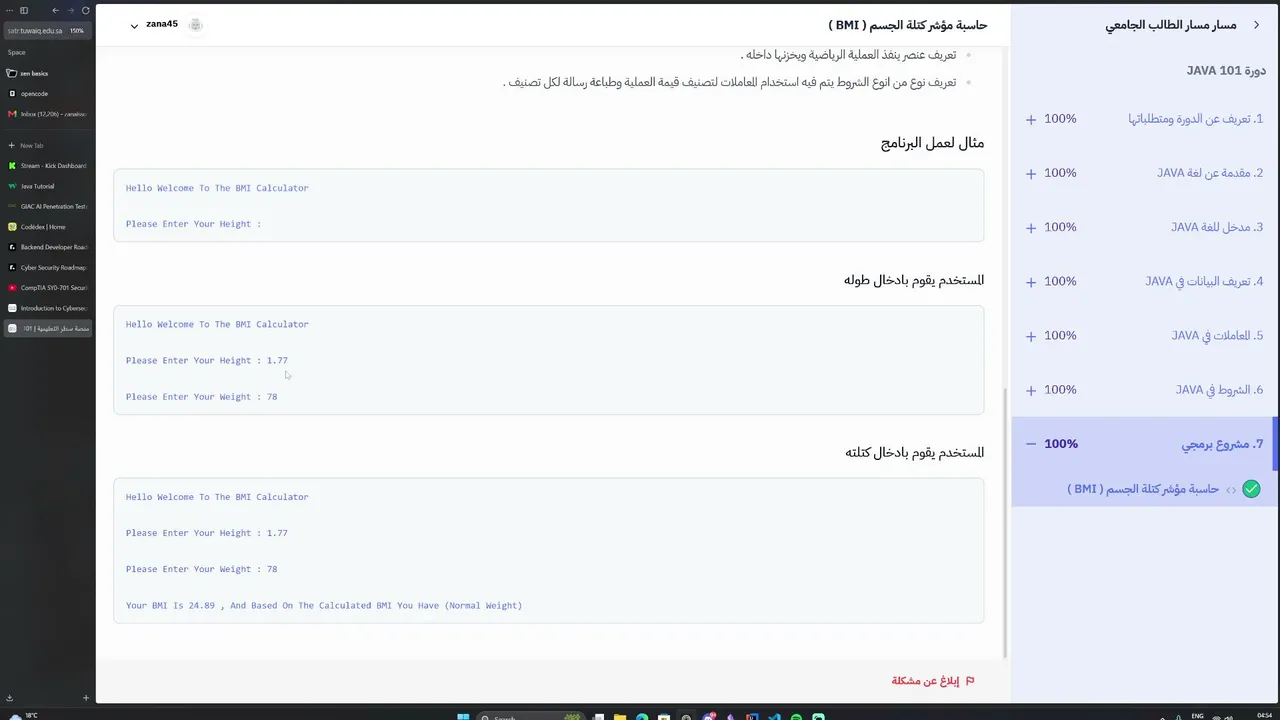Image resolution: width=1280 pixels, height=720 pixels.
Task: Click page header حاسبة مؤشر كتلة الجسم (BMI)
Action: coord(908,24)
